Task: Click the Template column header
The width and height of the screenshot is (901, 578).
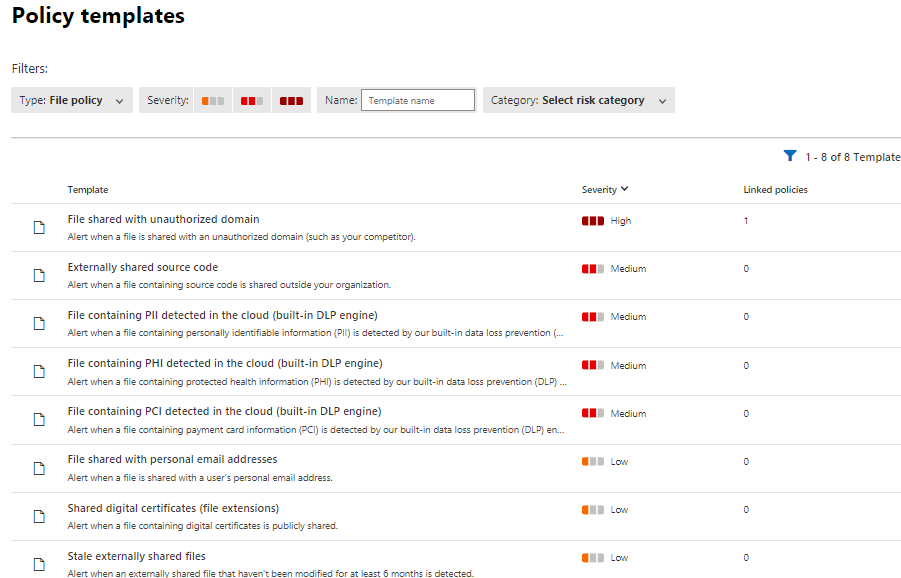Action: coord(88,189)
